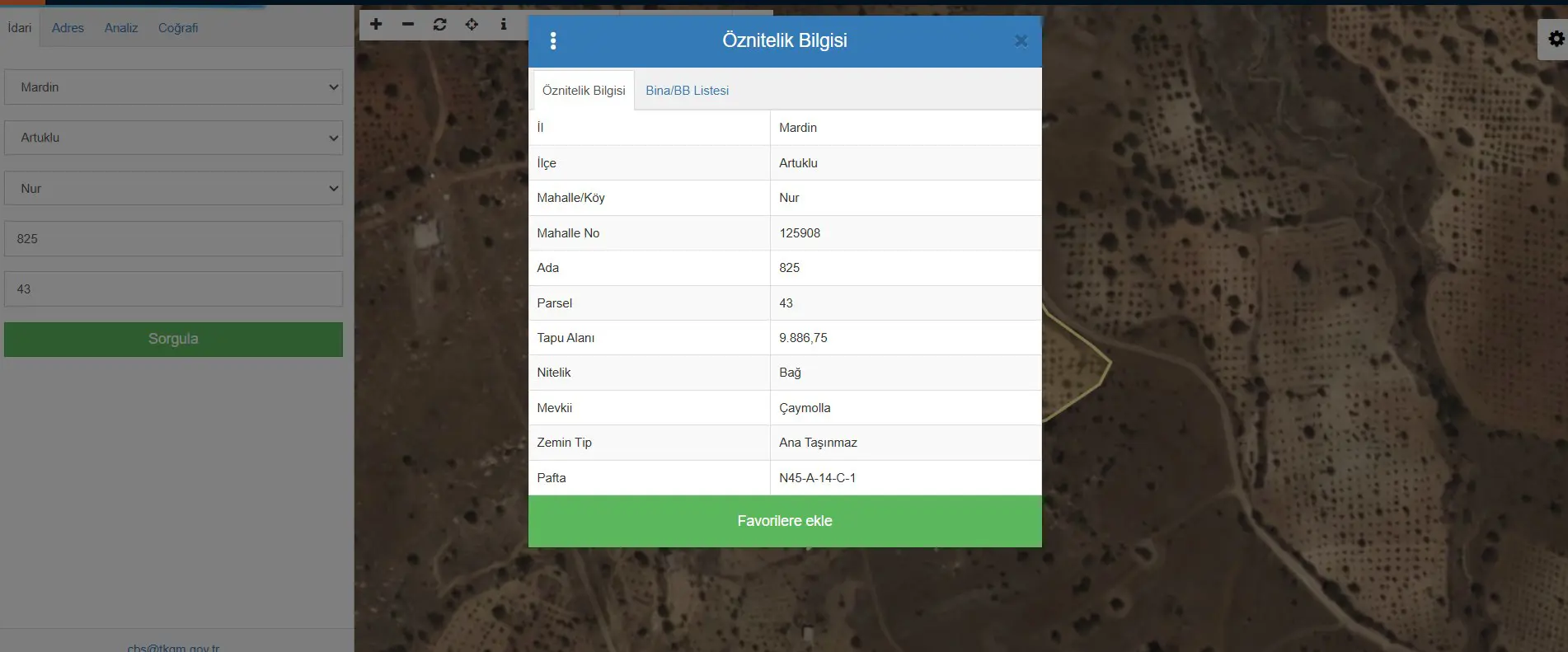Image resolution: width=1568 pixels, height=652 pixels.
Task: Click the Pafta value N45-A-14-C-1
Action: click(817, 478)
